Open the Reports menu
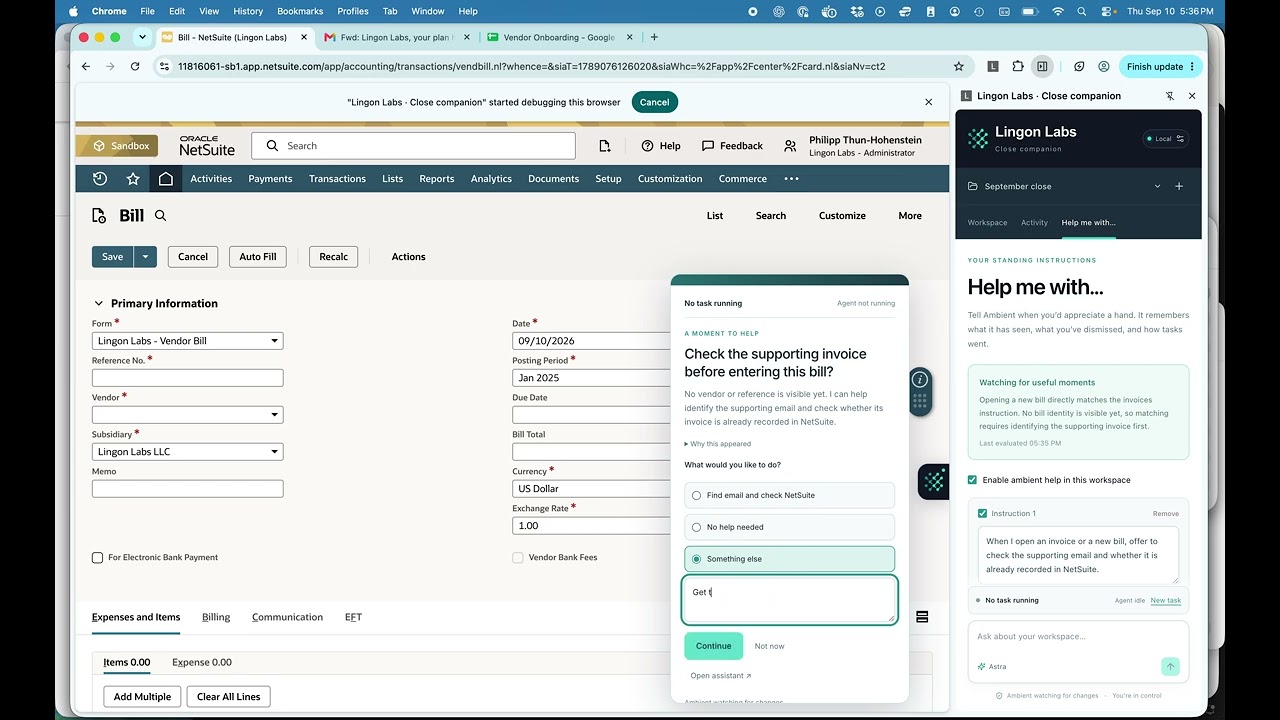The image size is (1280, 720). point(436,178)
